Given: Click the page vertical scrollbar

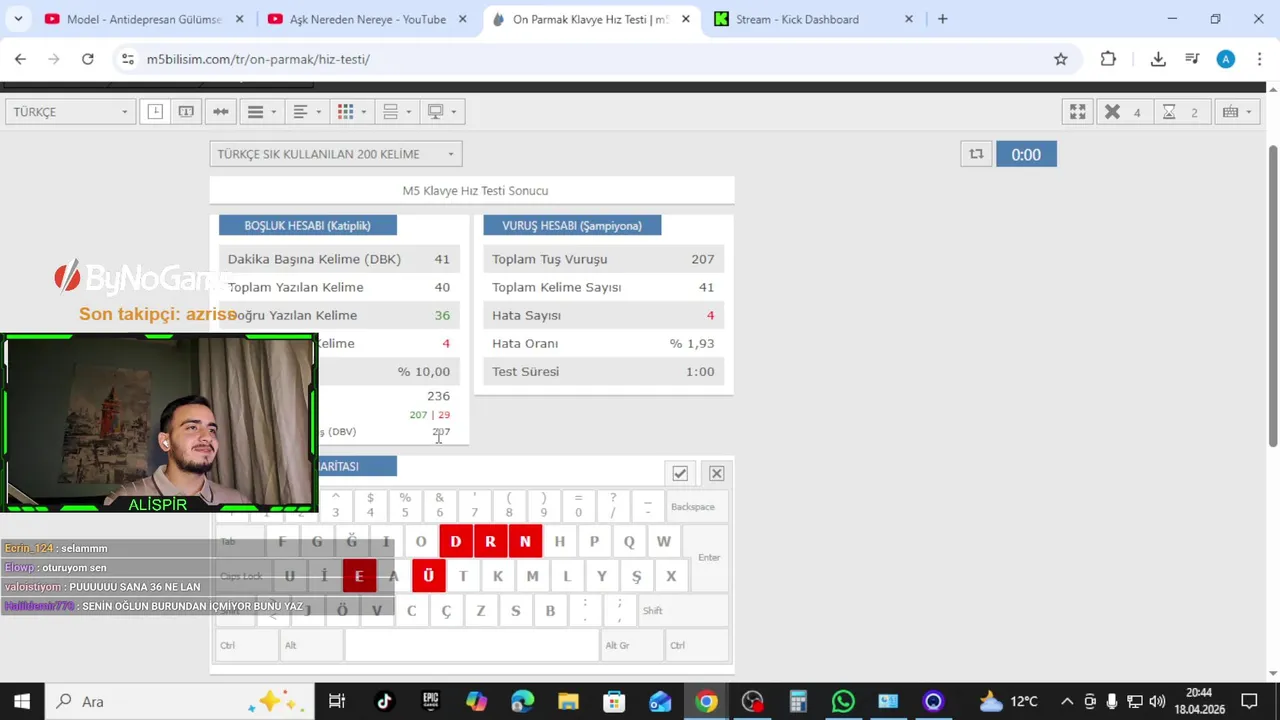Looking at the screenshot, I should click(1273, 295).
